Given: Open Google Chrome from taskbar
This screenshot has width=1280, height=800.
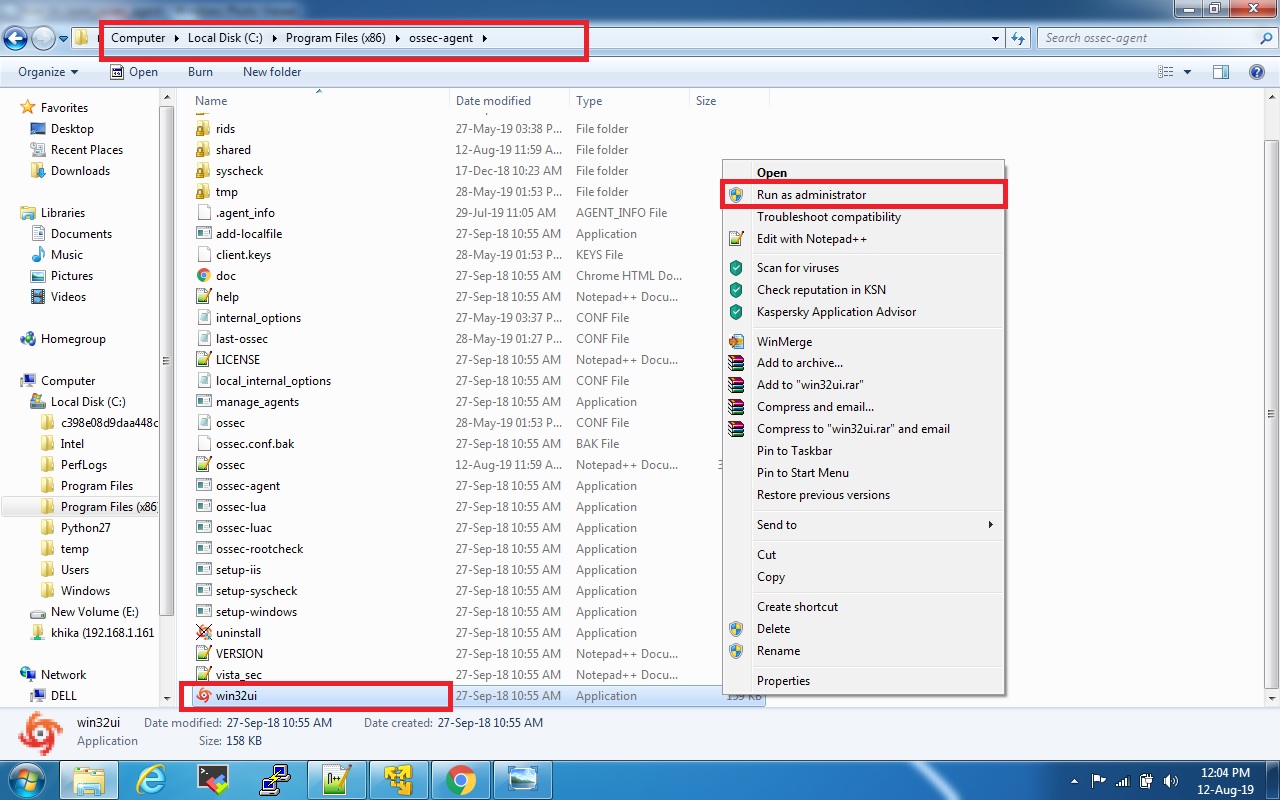Looking at the screenshot, I should coord(461,780).
